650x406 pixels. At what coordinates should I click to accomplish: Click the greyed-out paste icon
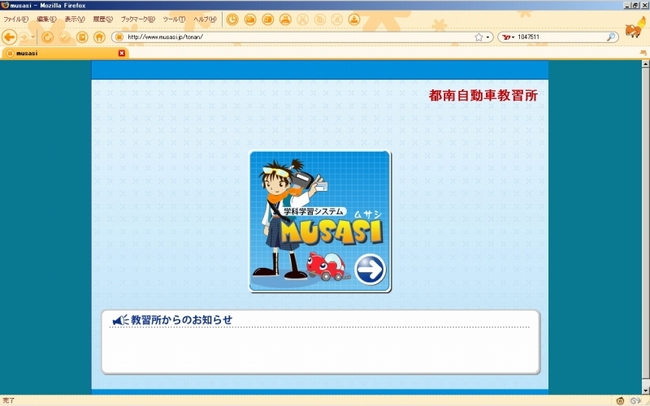coord(337,19)
